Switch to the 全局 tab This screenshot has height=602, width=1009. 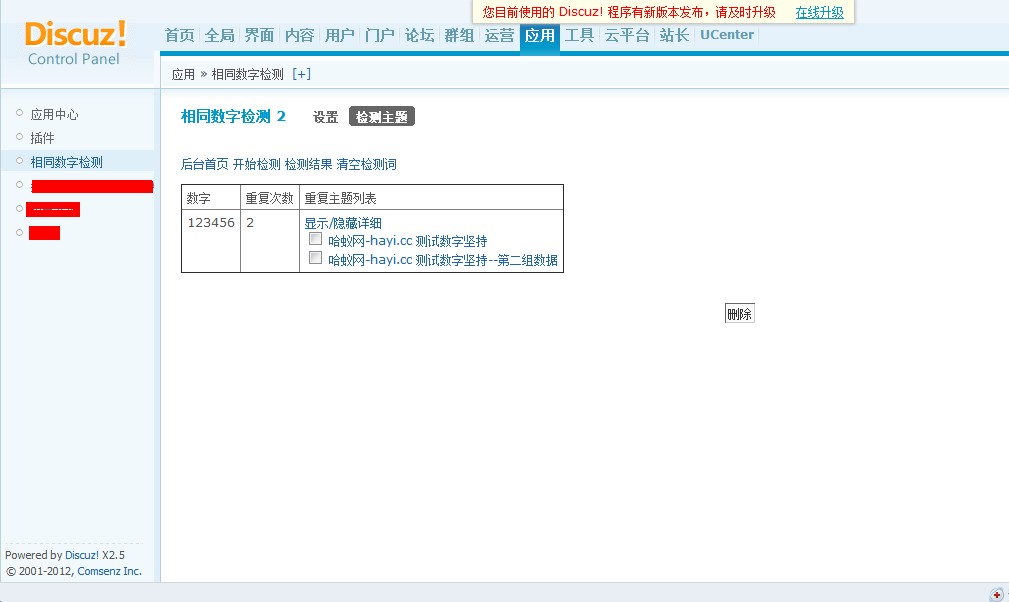[219, 35]
